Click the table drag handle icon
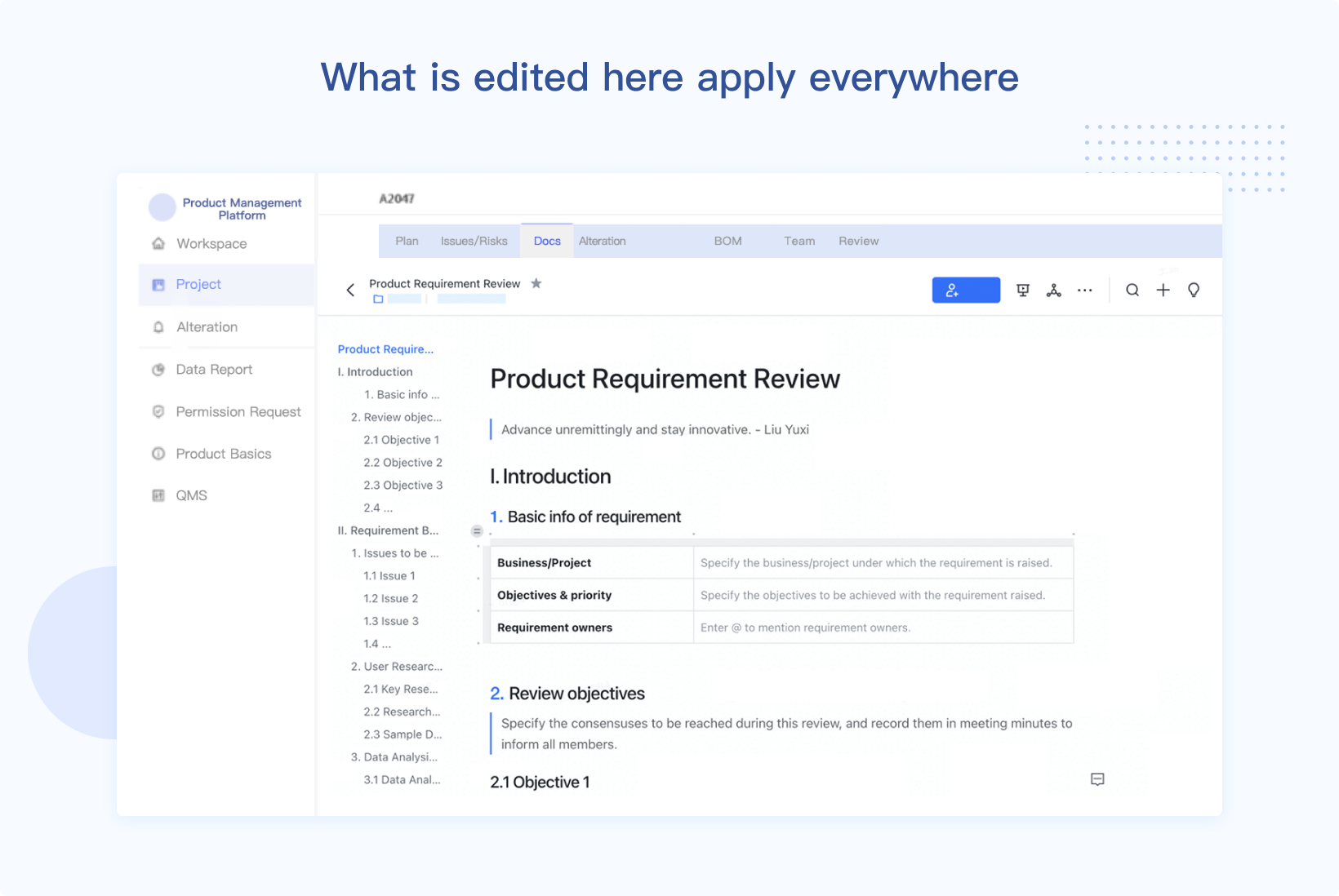Screen dimensions: 1339x896 pyautogui.click(x=477, y=531)
